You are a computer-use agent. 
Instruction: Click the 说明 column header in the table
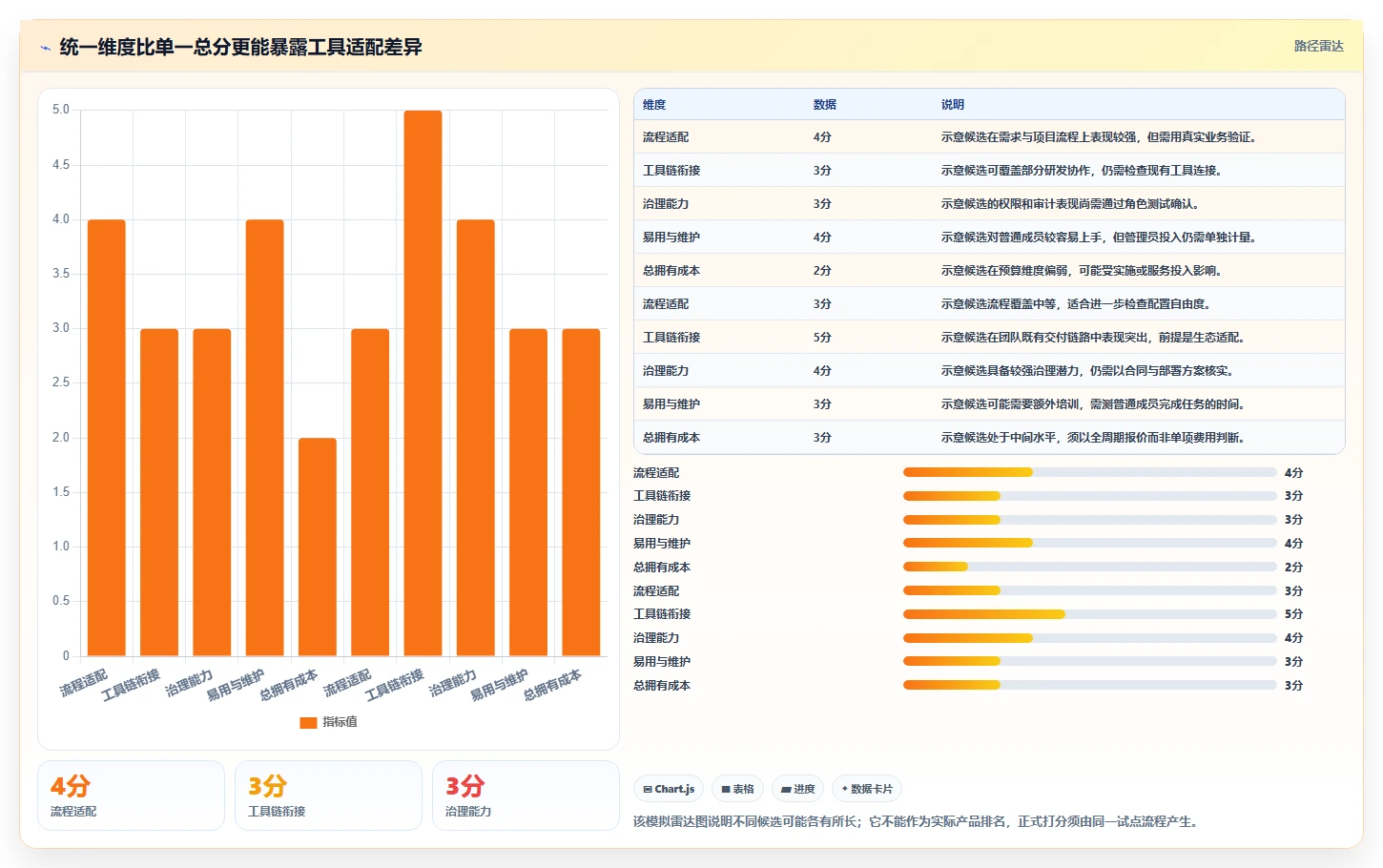pos(953,105)
